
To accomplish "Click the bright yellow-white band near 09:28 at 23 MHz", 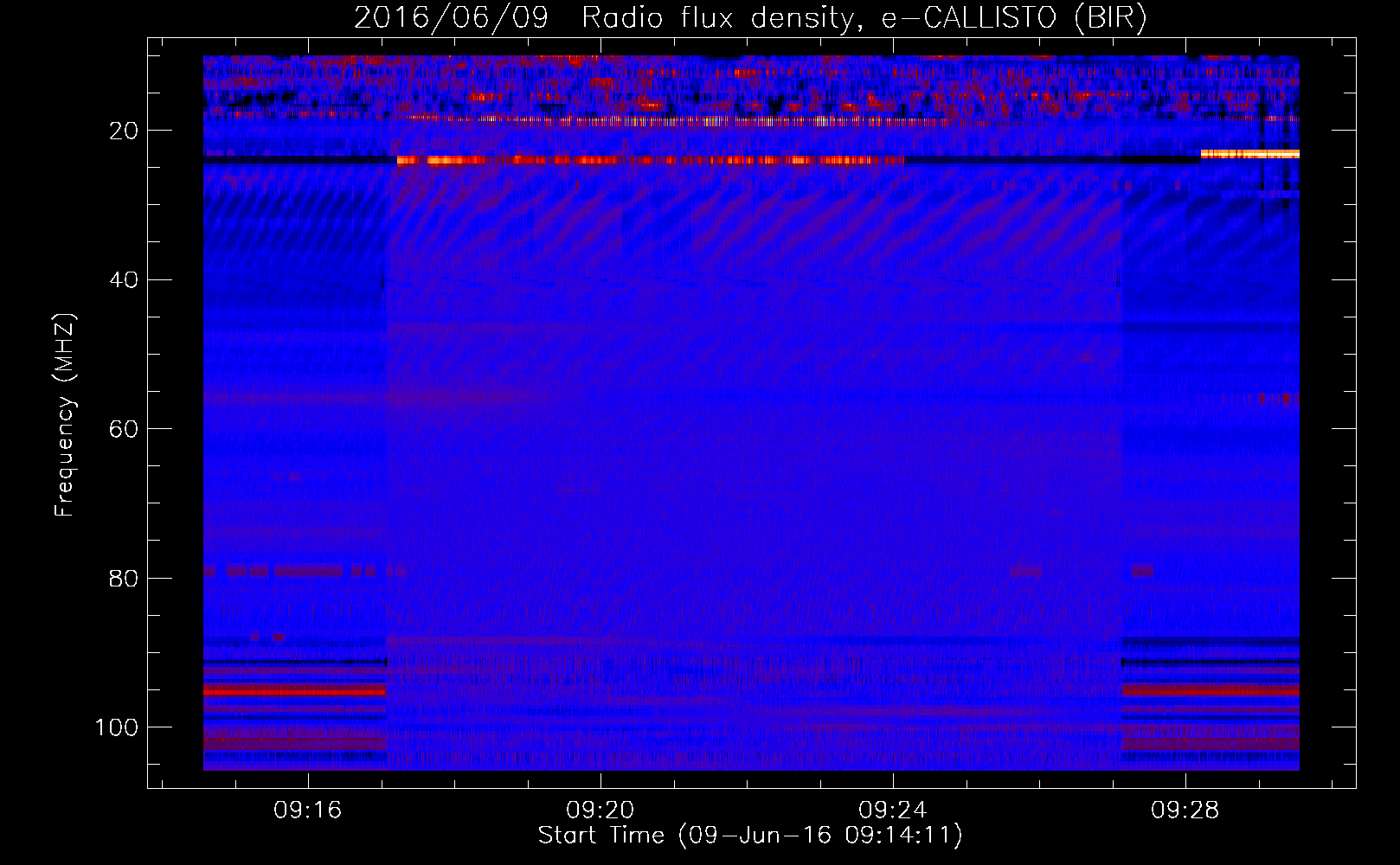I will tap(1250, 154).
